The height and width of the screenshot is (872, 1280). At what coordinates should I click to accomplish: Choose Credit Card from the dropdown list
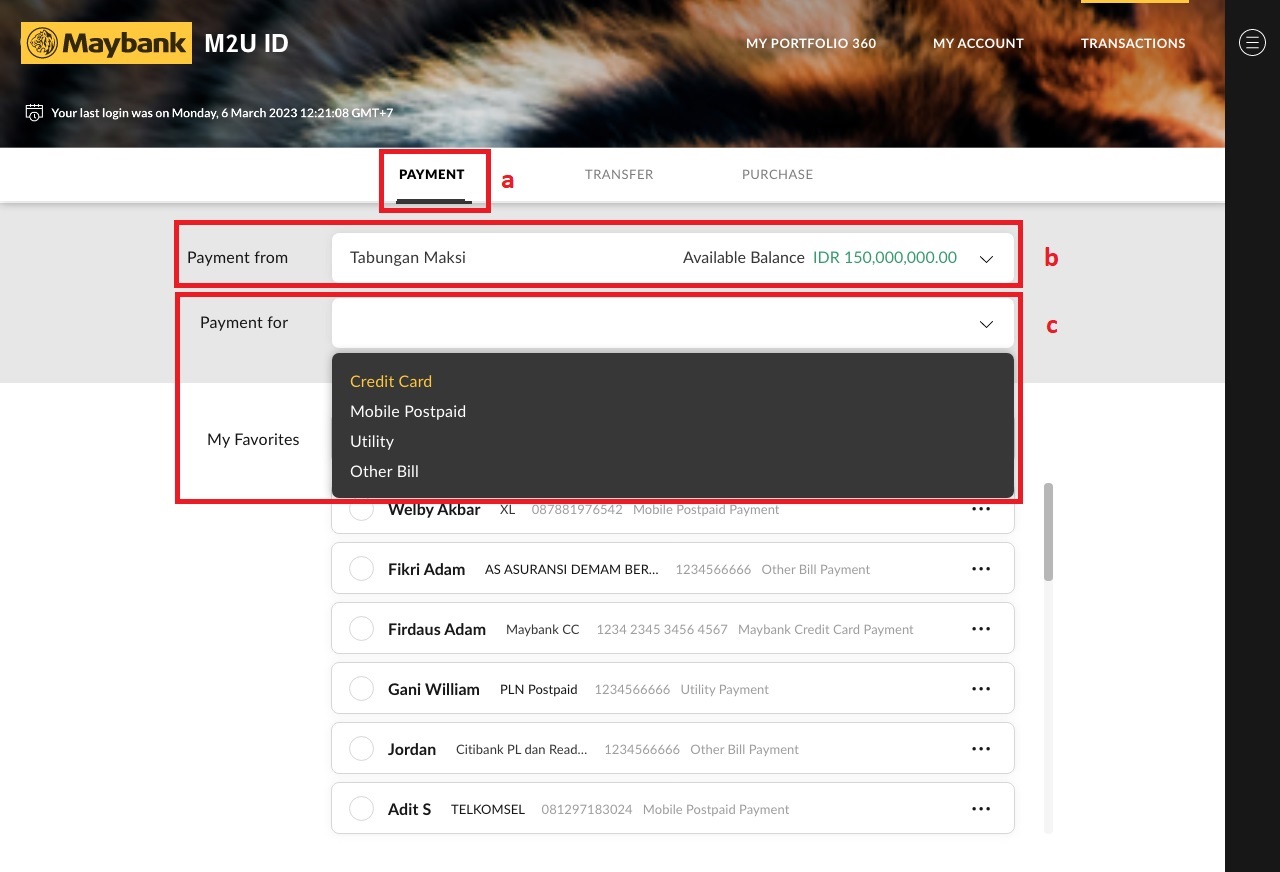pos(391,381)
